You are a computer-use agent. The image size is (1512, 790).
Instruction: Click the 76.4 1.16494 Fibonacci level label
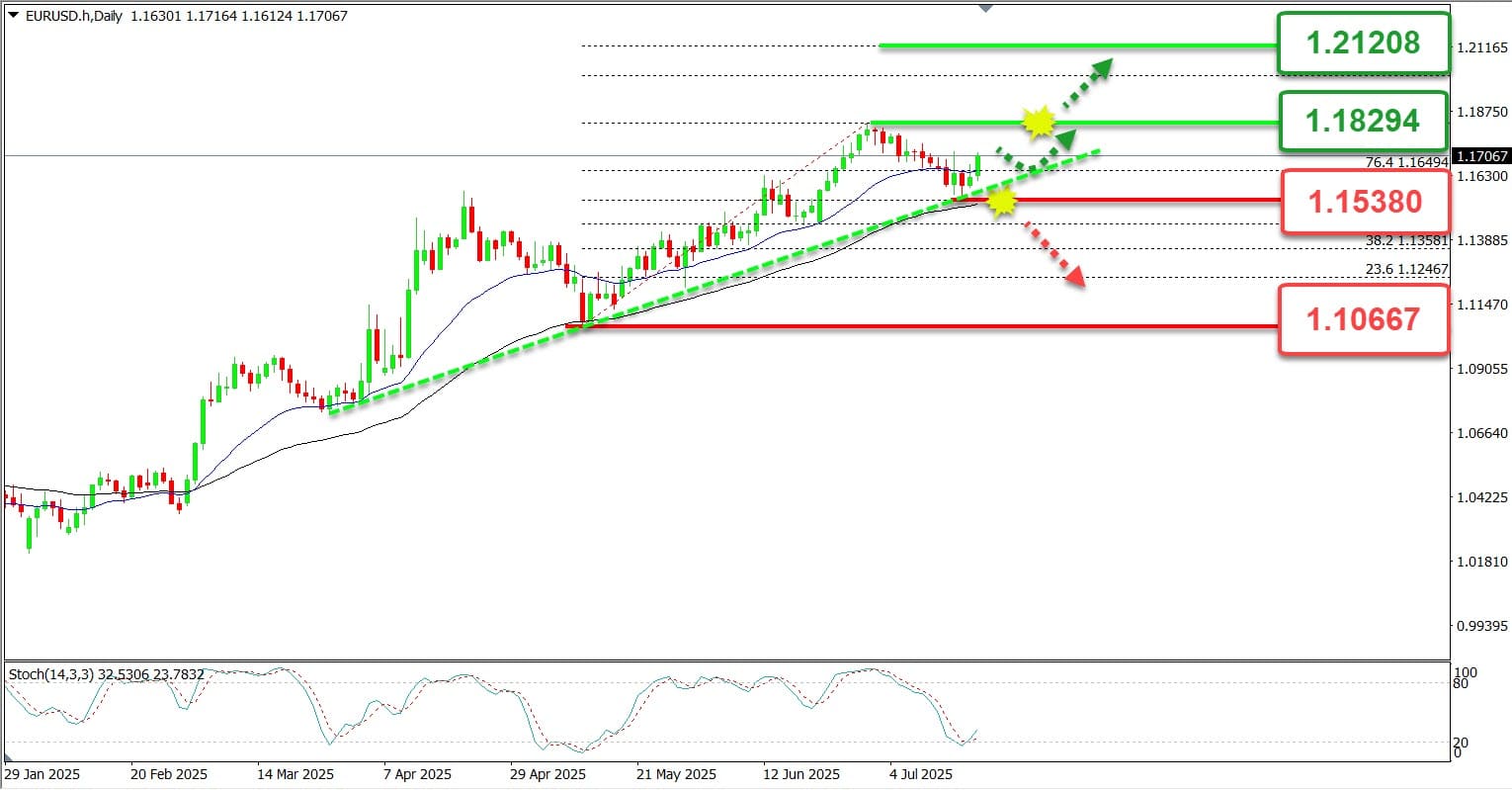click(x=1407, y=162)
